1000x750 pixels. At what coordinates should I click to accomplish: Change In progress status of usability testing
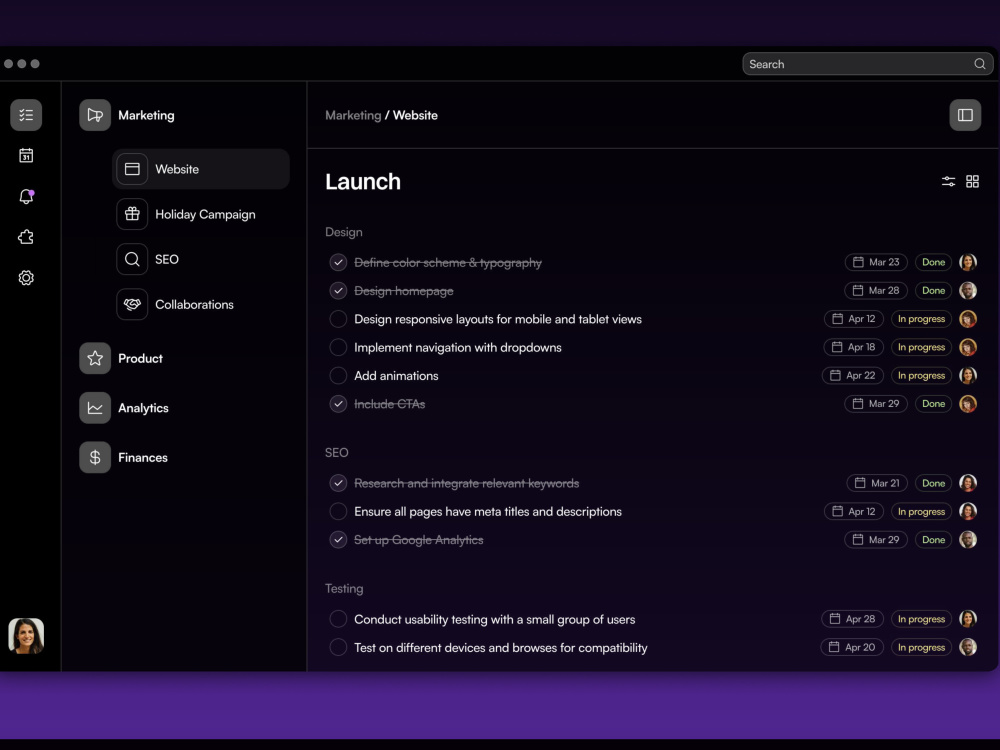coord(922,619)
